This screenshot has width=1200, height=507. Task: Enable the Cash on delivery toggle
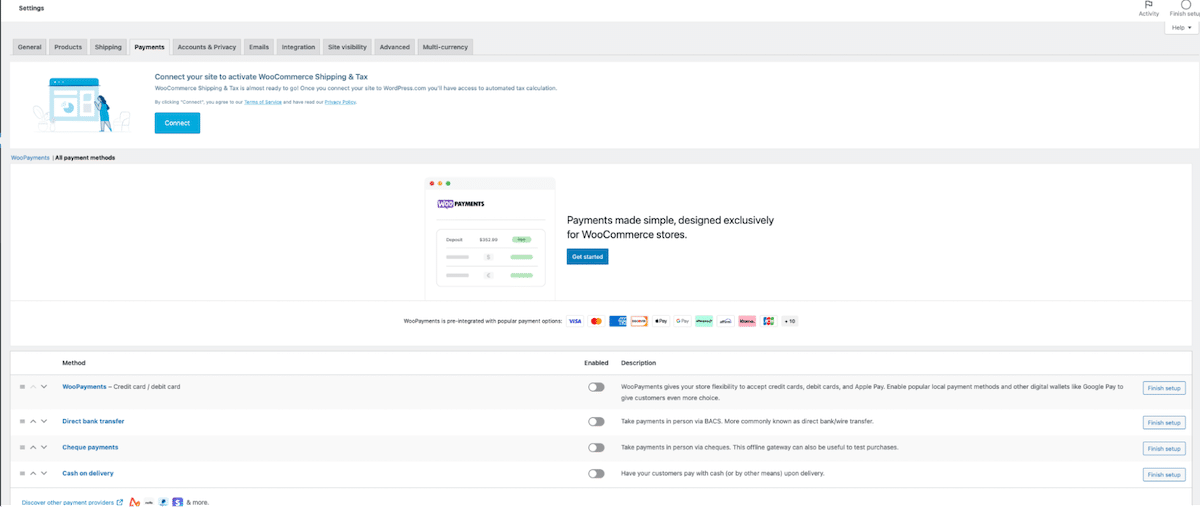[x=596, y=473]
